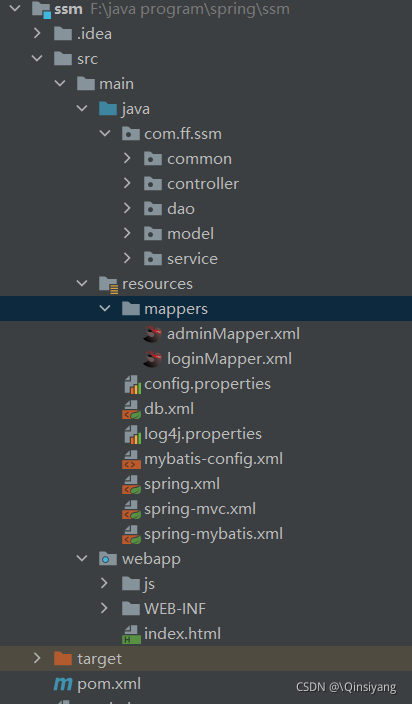Select the loginMapper.xml file name
Screen dimensions: 412x704
pyautogui.click(x=229, y=359)
